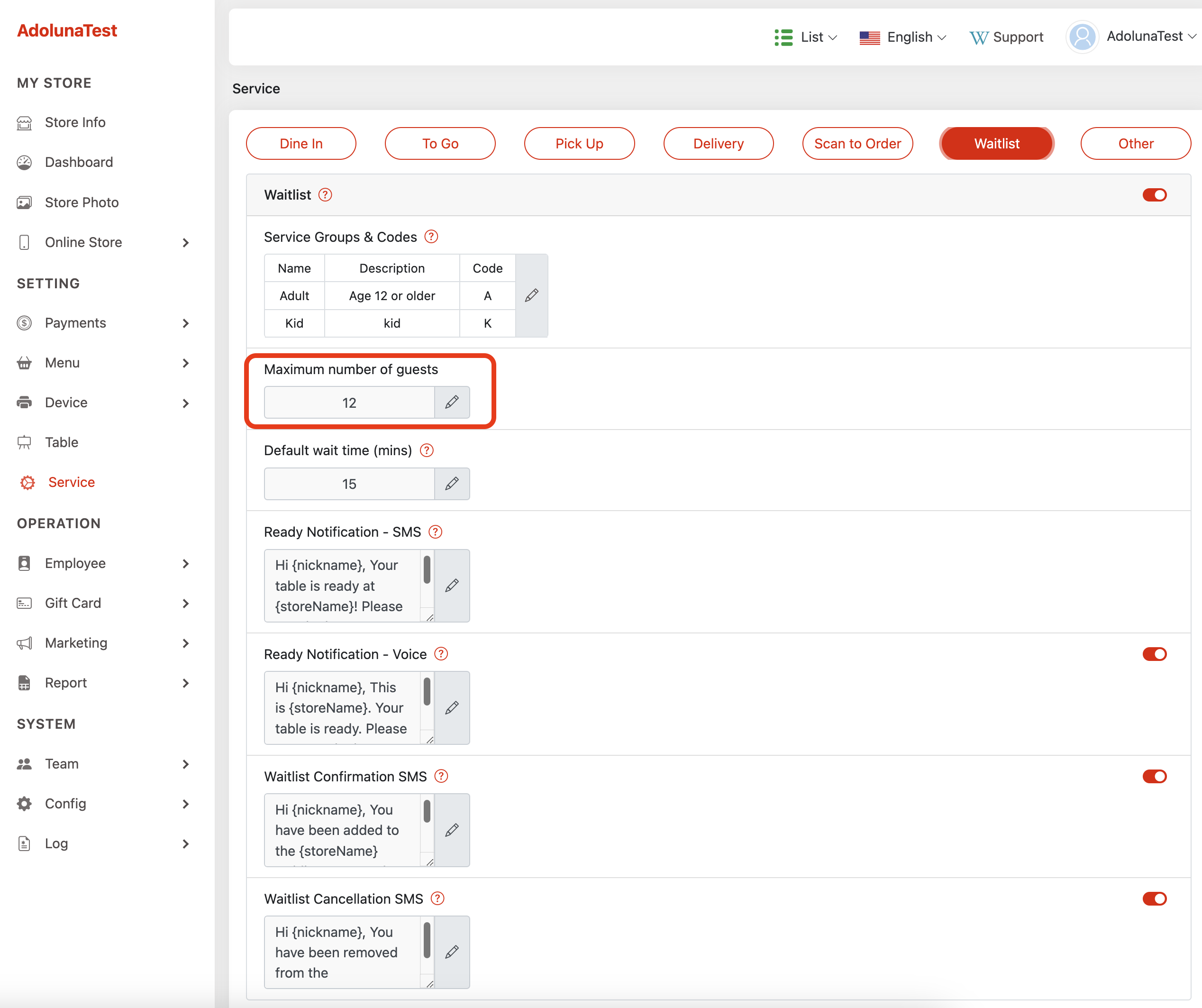Viewport: 1202px width, 1008px height.
Task: Edit the Service Groups & Codes table
Action: pyautogui.click(x=531, y=295)
